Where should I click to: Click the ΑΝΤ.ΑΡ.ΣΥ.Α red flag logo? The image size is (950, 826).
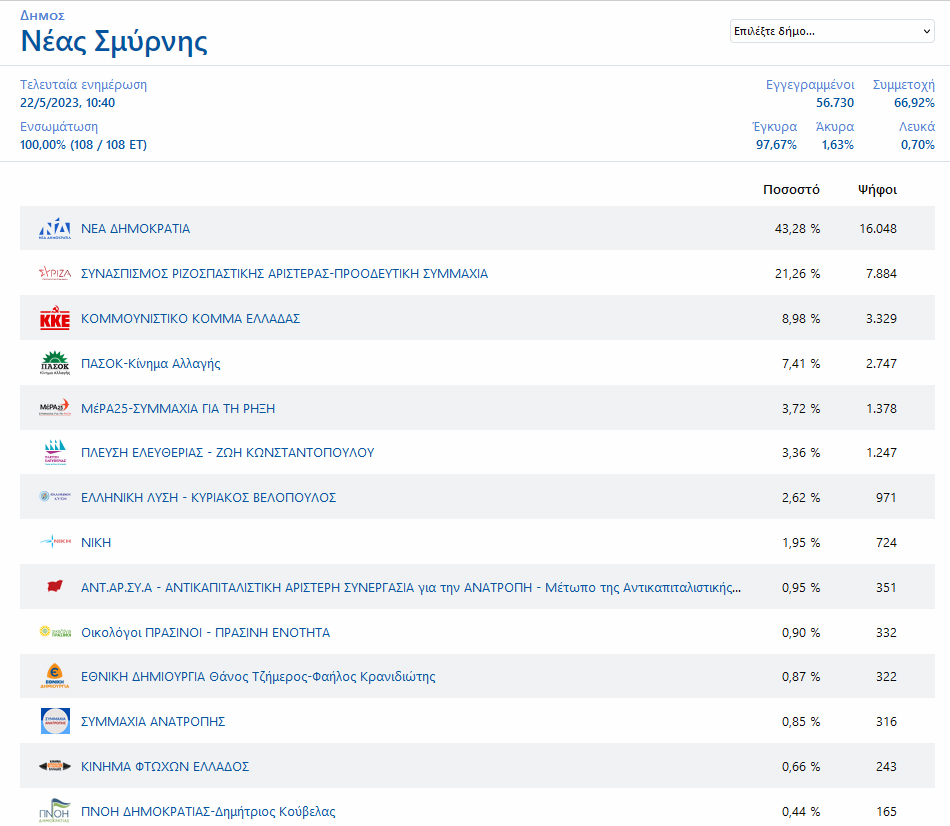click(x=55, y=587)
